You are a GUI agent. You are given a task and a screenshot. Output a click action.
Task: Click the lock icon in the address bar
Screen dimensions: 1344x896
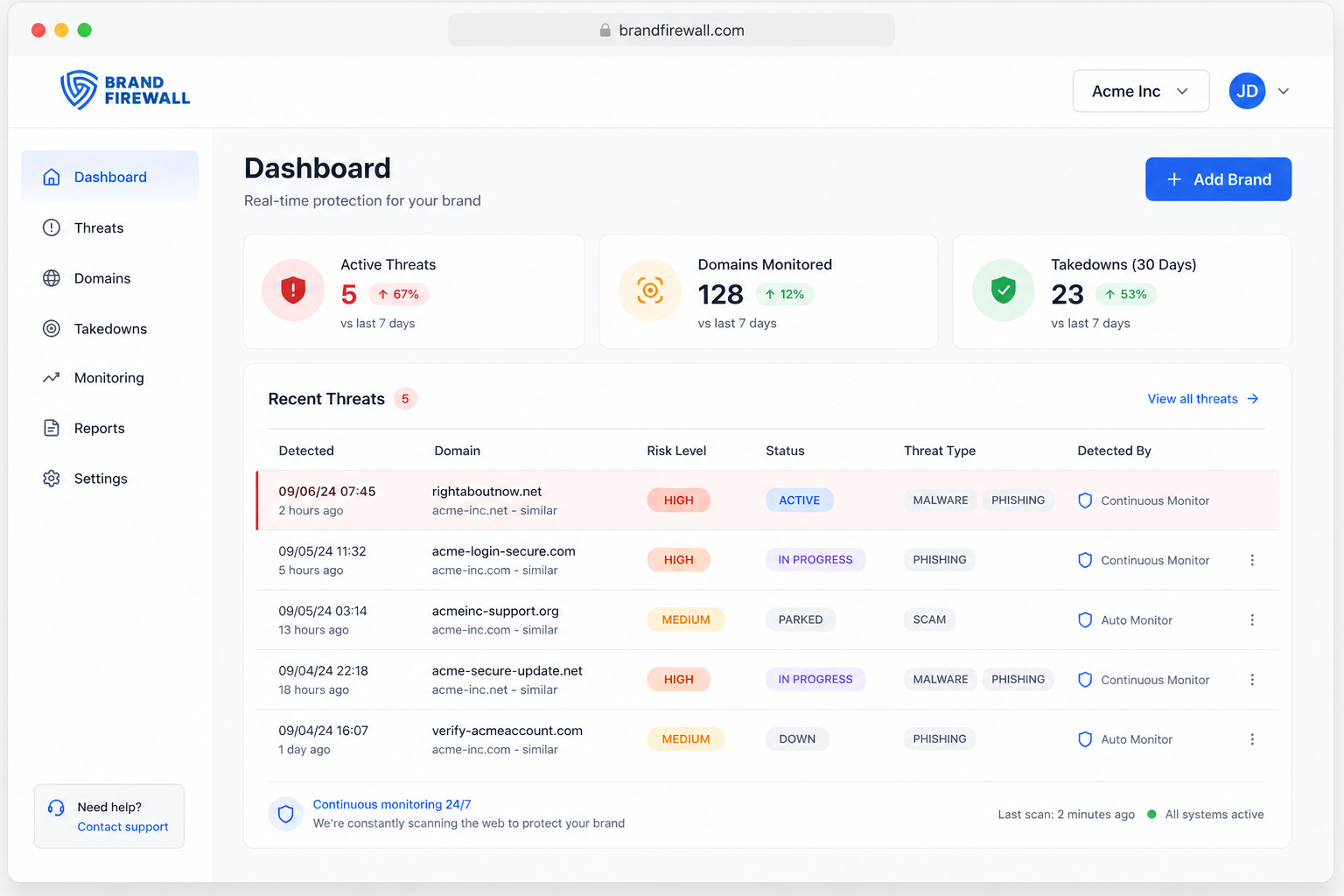click(x=605, y=30)
